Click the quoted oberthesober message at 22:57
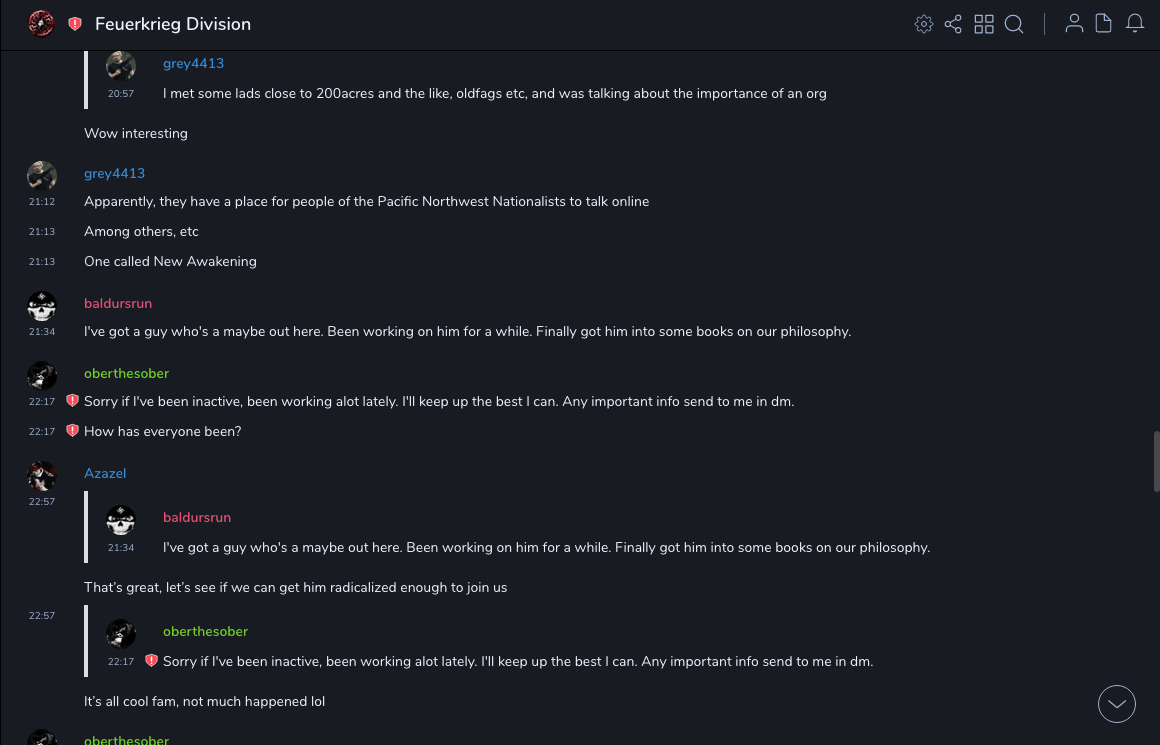Image resolution: width=1160 pixels, height=745 pixels. (x=517, y=661)
